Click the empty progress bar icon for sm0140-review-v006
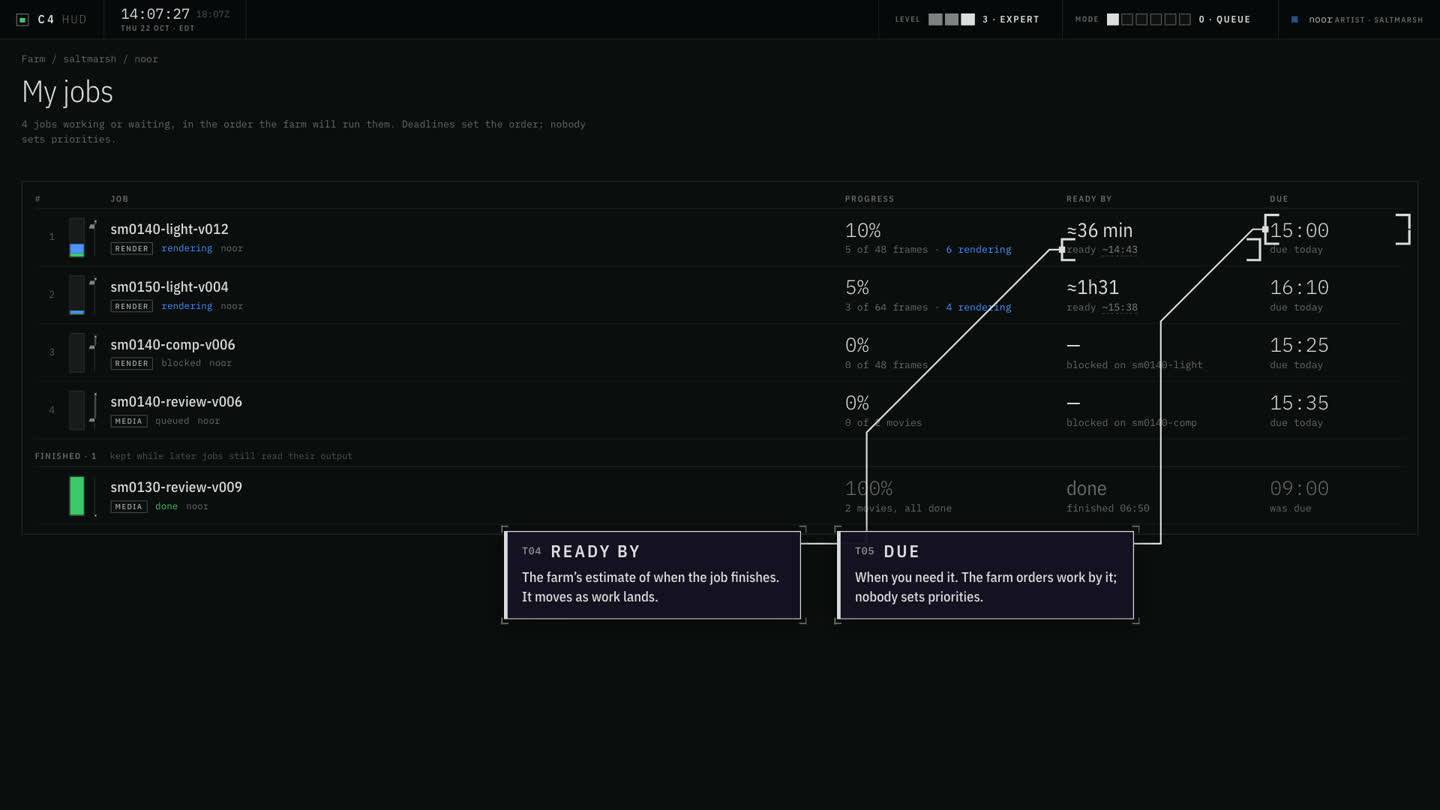The height and width of the screenshot is (810, 1440). pos(77,410)
